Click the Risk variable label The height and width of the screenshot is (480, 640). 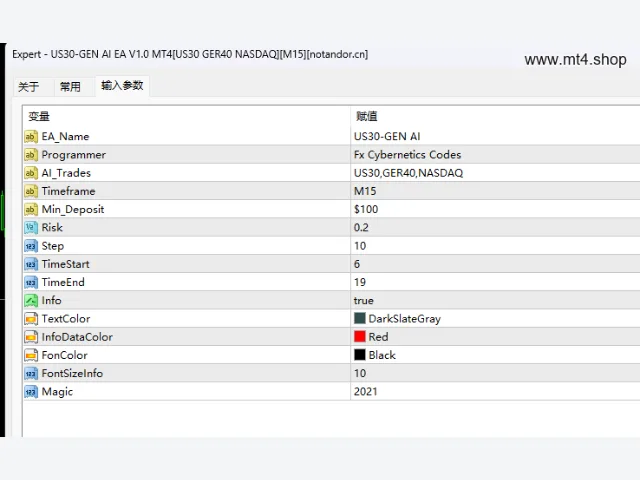click(52, 227)
